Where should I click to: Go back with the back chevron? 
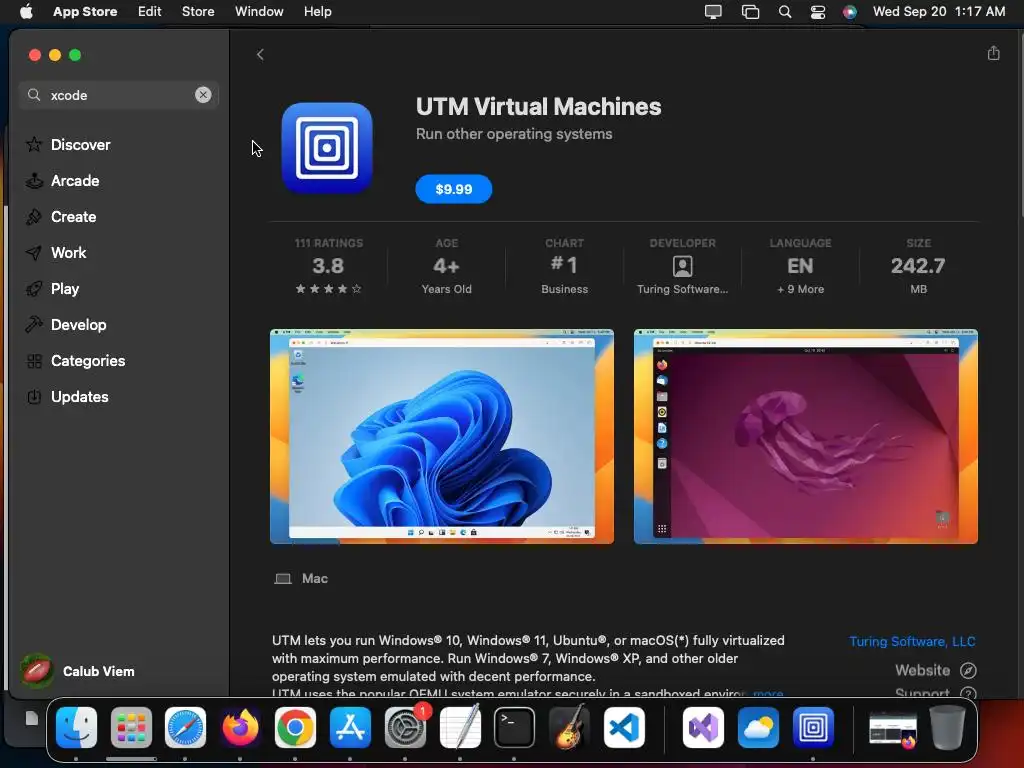coord(260,54)
